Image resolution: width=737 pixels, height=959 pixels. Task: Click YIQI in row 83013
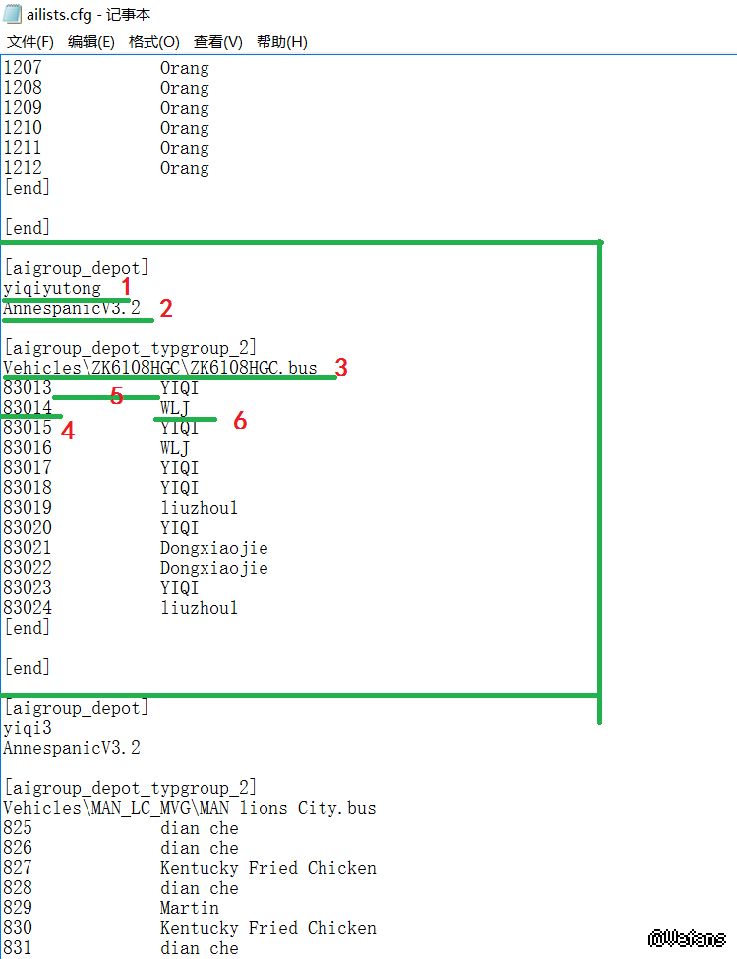coord(179,388)
